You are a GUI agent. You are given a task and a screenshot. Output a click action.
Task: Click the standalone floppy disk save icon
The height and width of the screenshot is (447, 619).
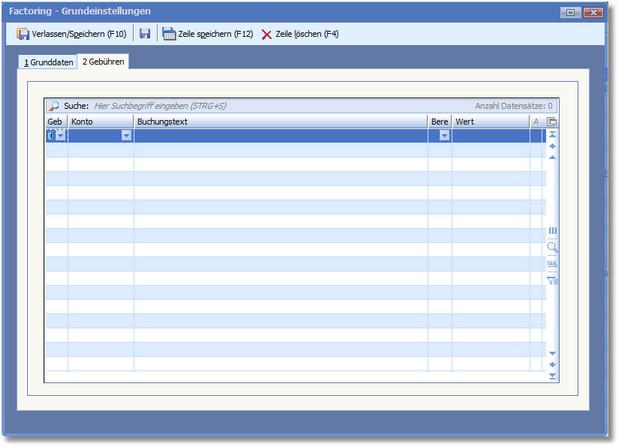pos(145,34)
